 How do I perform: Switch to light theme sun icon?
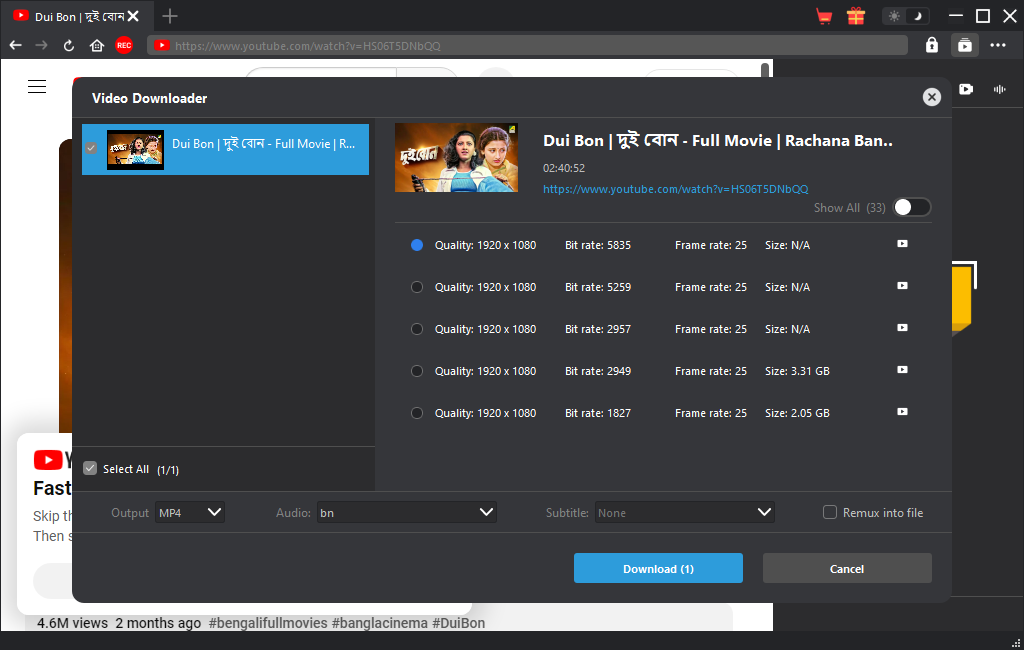894,16
